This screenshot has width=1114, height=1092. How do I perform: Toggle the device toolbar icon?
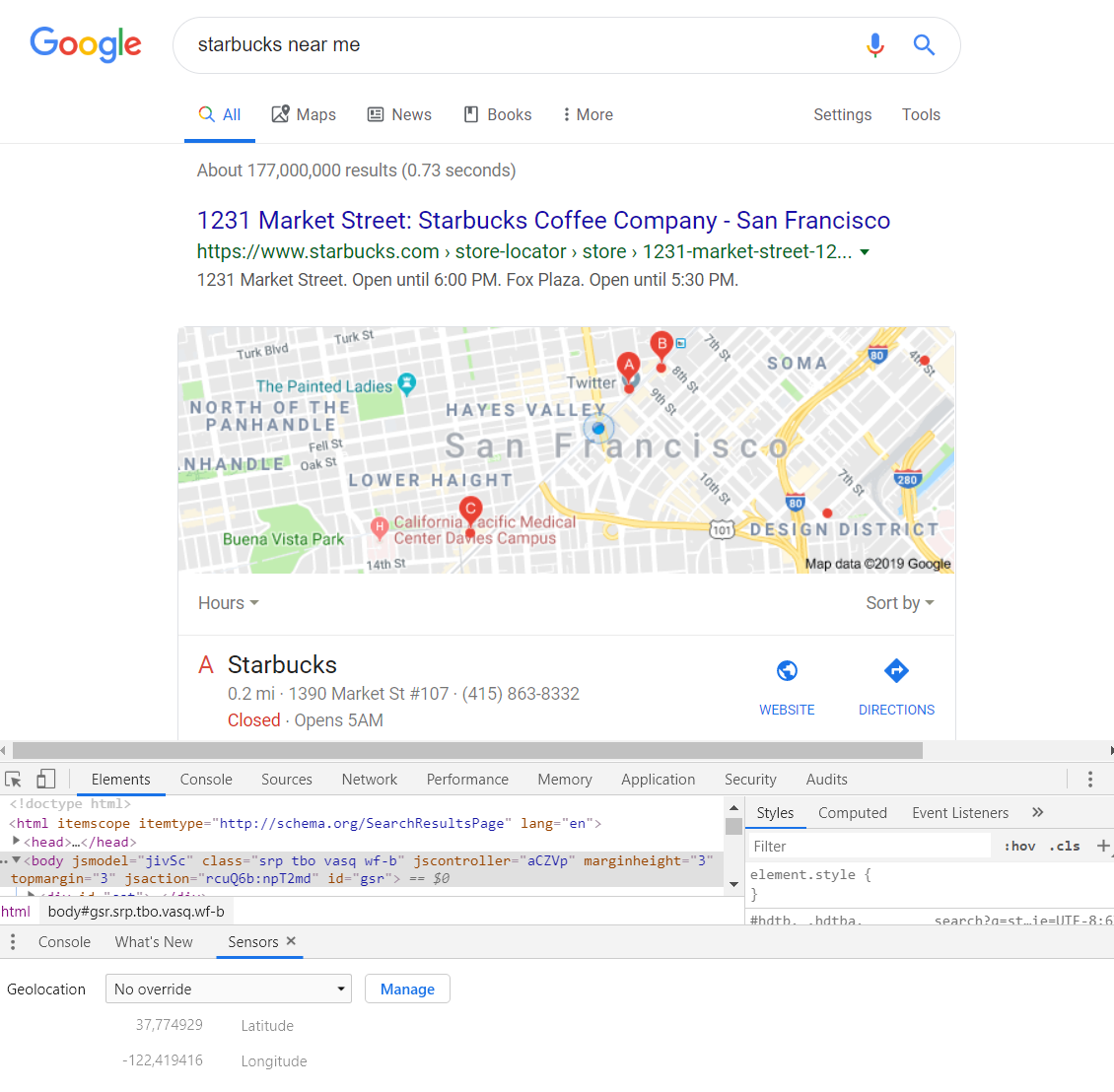(46, 780)
